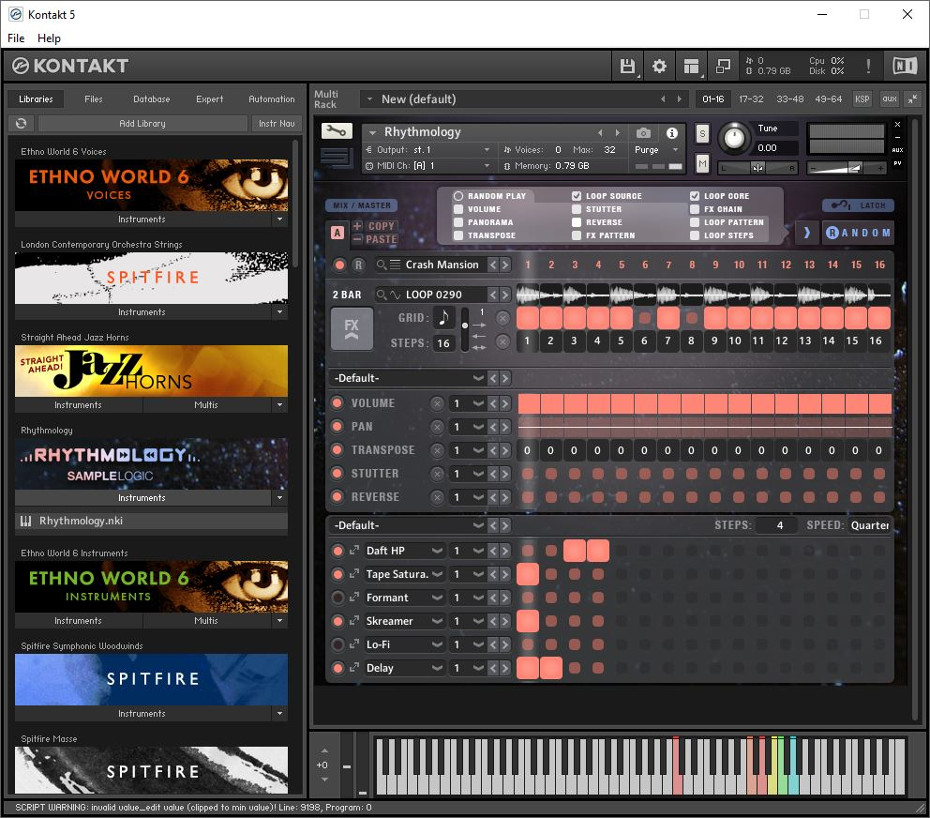
Task: Click the NI logo icon
Action: point(905,66)
